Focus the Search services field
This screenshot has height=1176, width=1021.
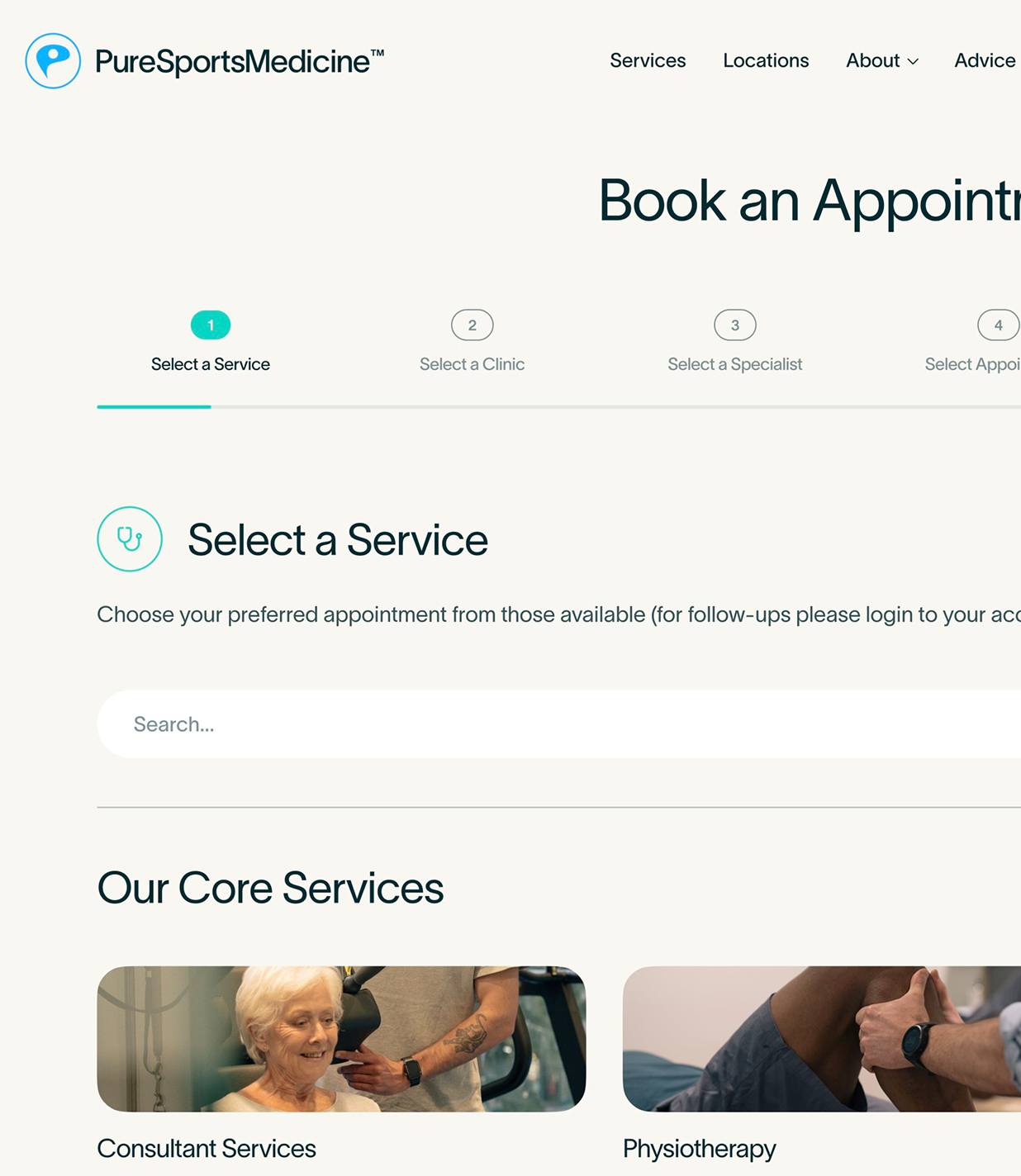click(x=559, y=724)
